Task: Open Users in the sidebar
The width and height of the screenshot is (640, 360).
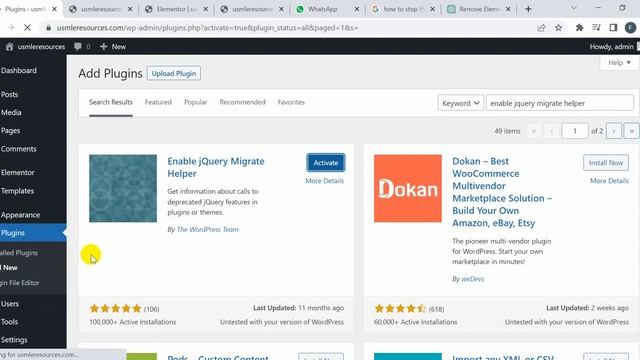Action: [x=10, y=304]
